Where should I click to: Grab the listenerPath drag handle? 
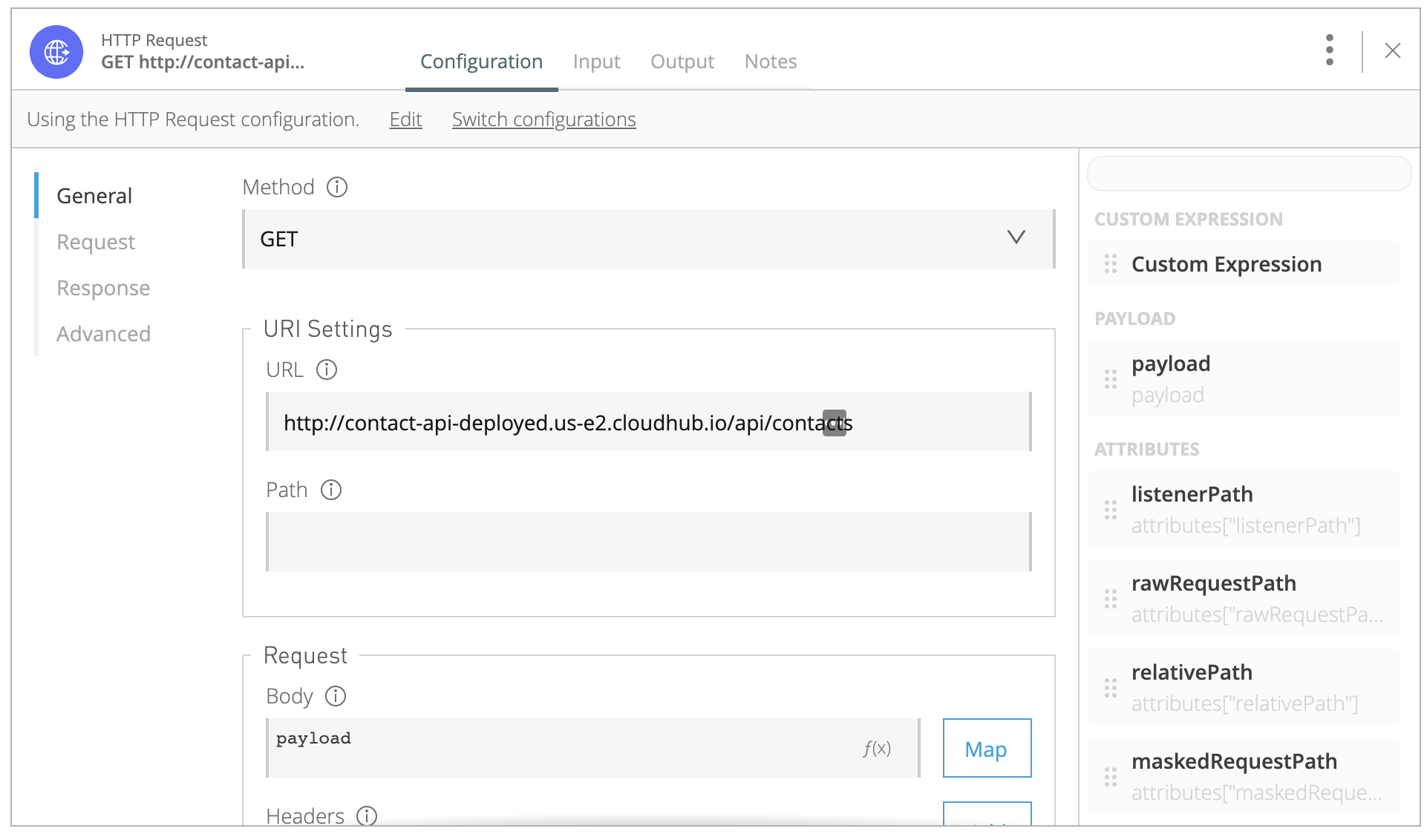point(1111,510)
